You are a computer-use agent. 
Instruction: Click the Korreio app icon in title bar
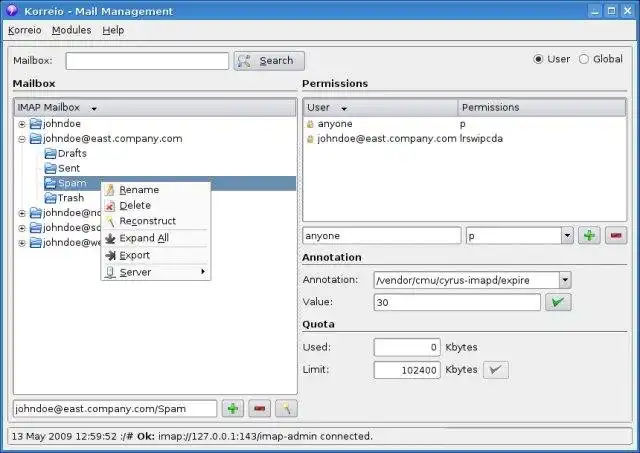tap(12, 11)
